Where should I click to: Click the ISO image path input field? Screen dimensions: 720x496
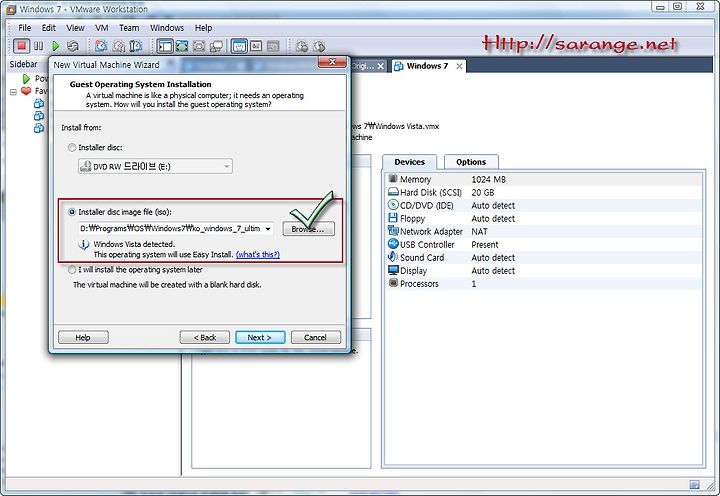176,228
